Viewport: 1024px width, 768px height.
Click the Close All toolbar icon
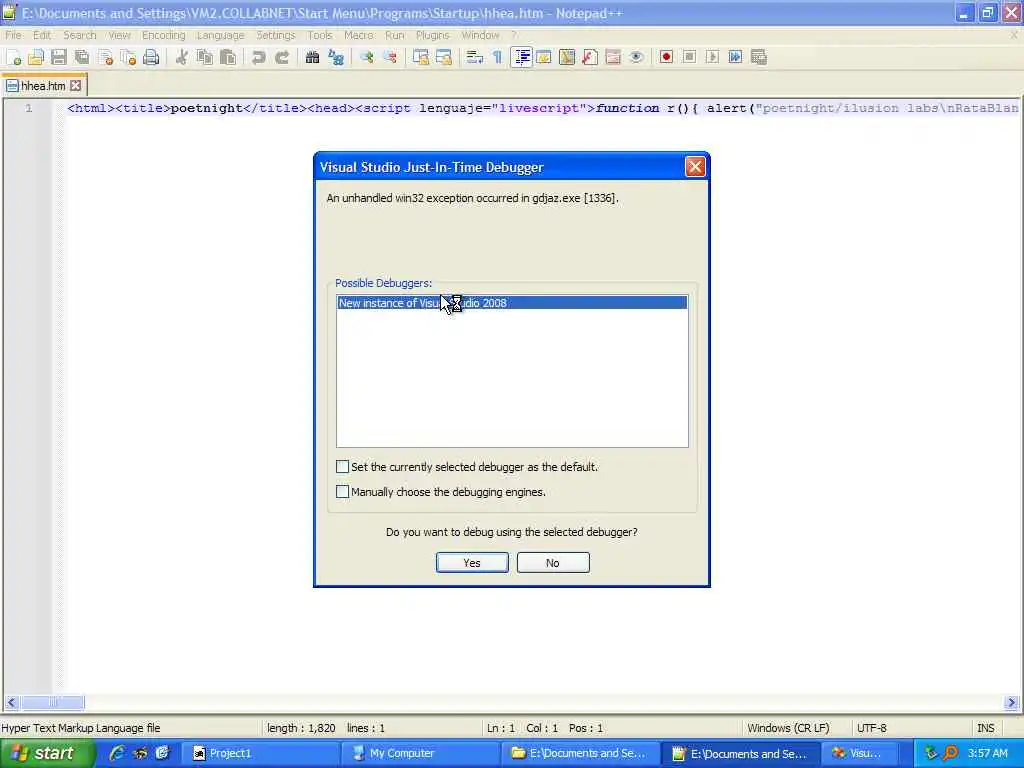click(x=128, y=57)
